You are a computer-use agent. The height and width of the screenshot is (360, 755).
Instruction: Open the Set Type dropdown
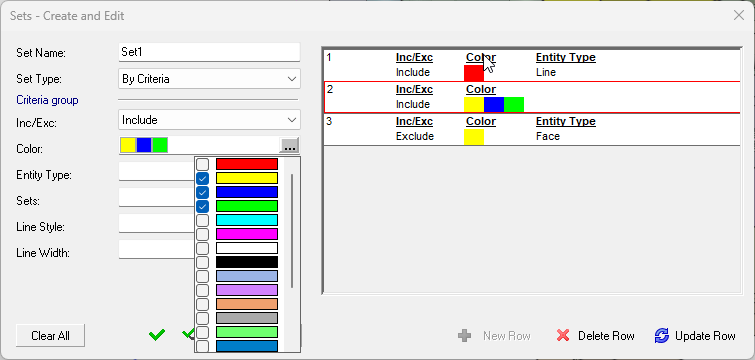point(209,79)
